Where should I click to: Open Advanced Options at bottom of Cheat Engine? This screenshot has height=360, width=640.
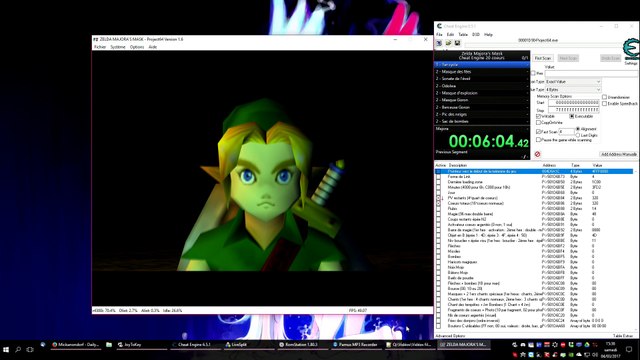coord(450,336)
